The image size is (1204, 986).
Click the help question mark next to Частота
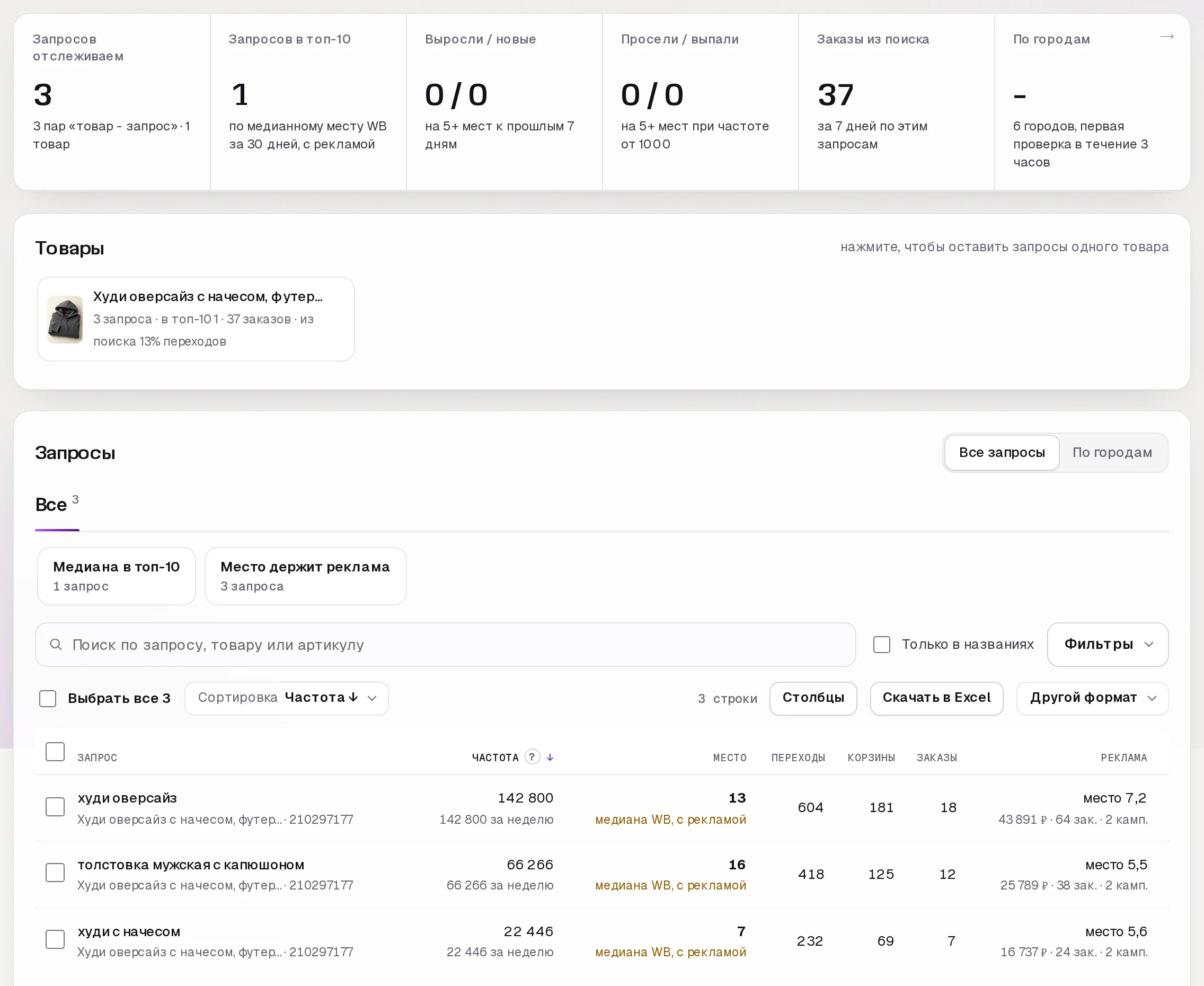[532, 756]
